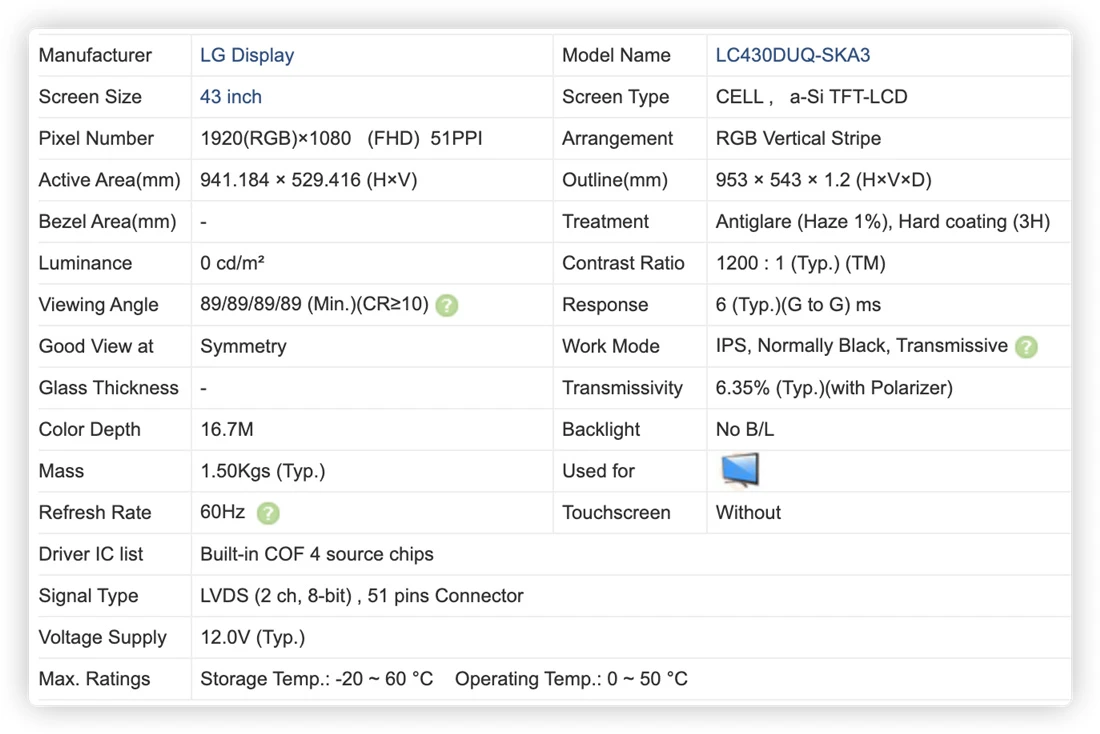The image size is (1100, 734).
Task: Click the help icon beside Viewing Angle value
Action: pyautogui.click(x=447, y=305)
